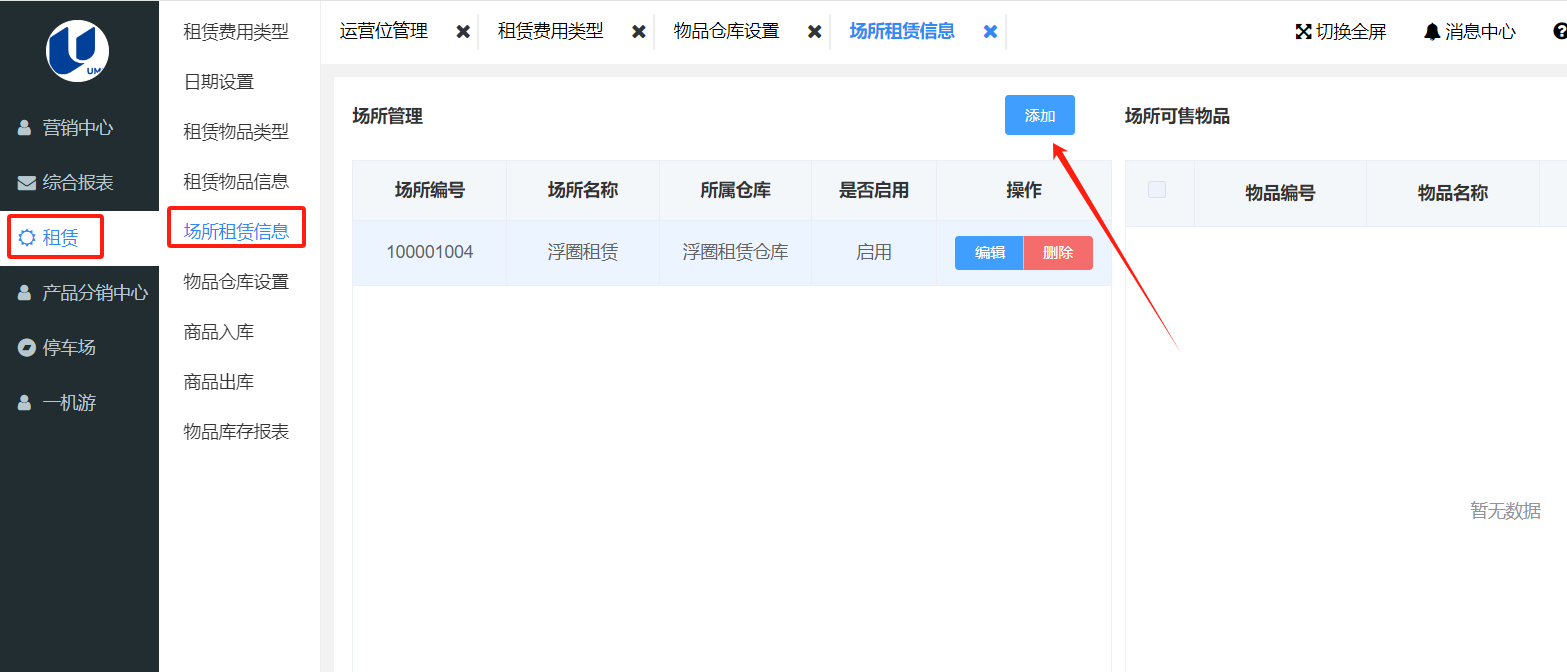Viewport: 1567px width, 672px height.
Task: Open 商品入库 in the submenu
Action: click(x=219, y=332)
